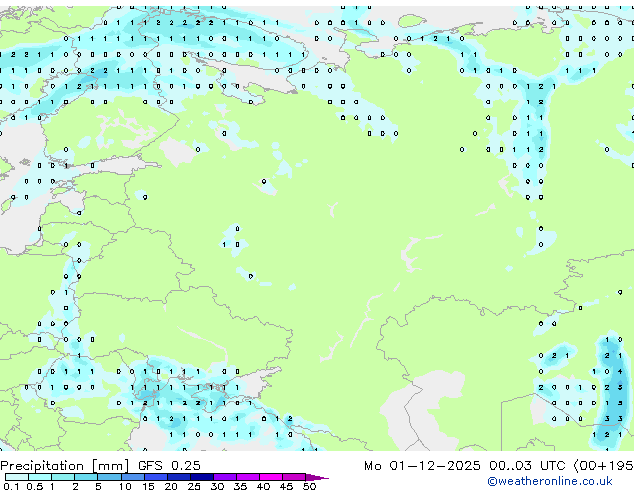Select the legend label 35
This screenshot has width=634, height=490.
240,486
